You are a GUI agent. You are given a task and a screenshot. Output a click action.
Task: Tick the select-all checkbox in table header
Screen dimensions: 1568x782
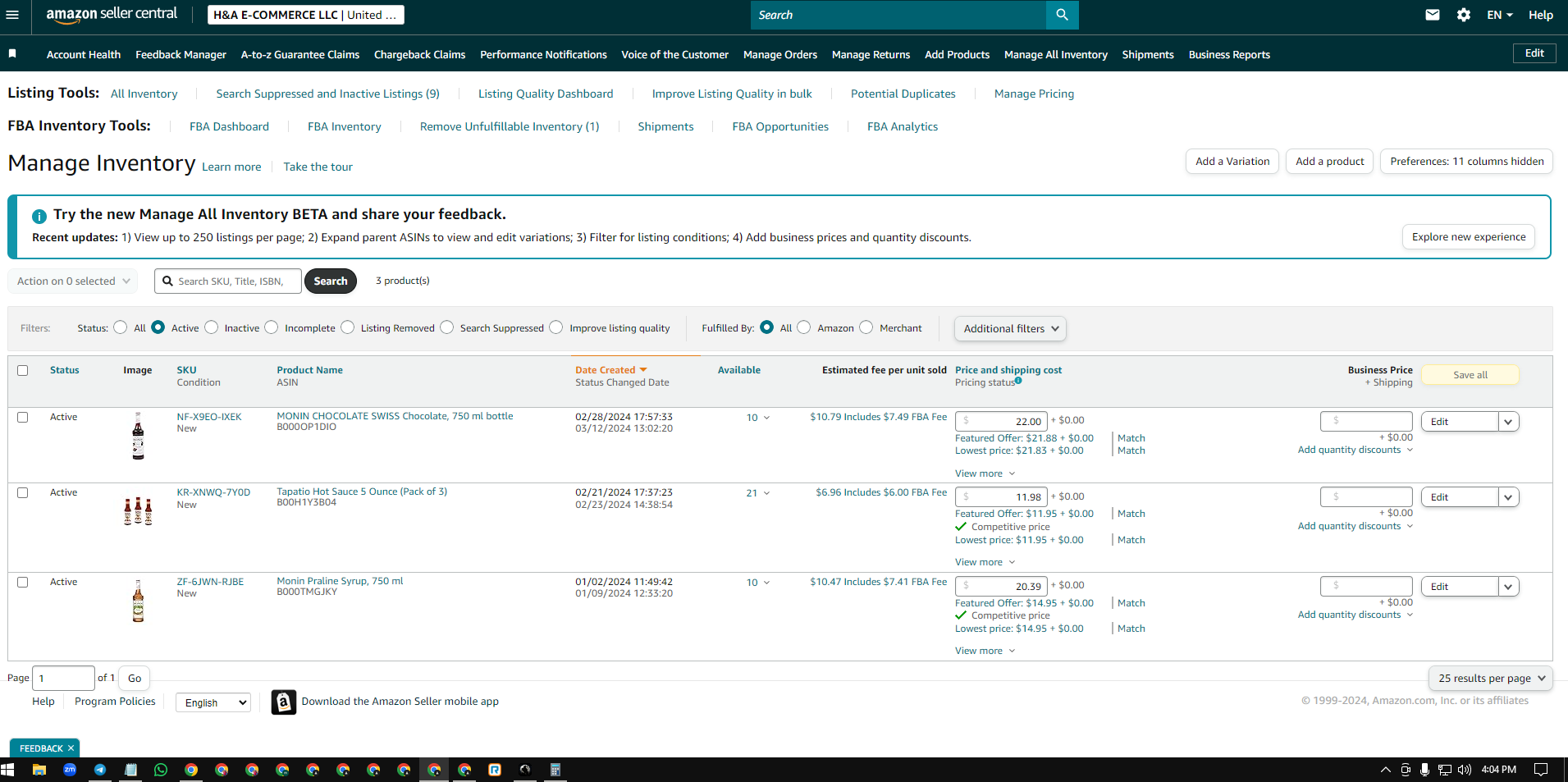pyautogui.click(x=23, y=370)
